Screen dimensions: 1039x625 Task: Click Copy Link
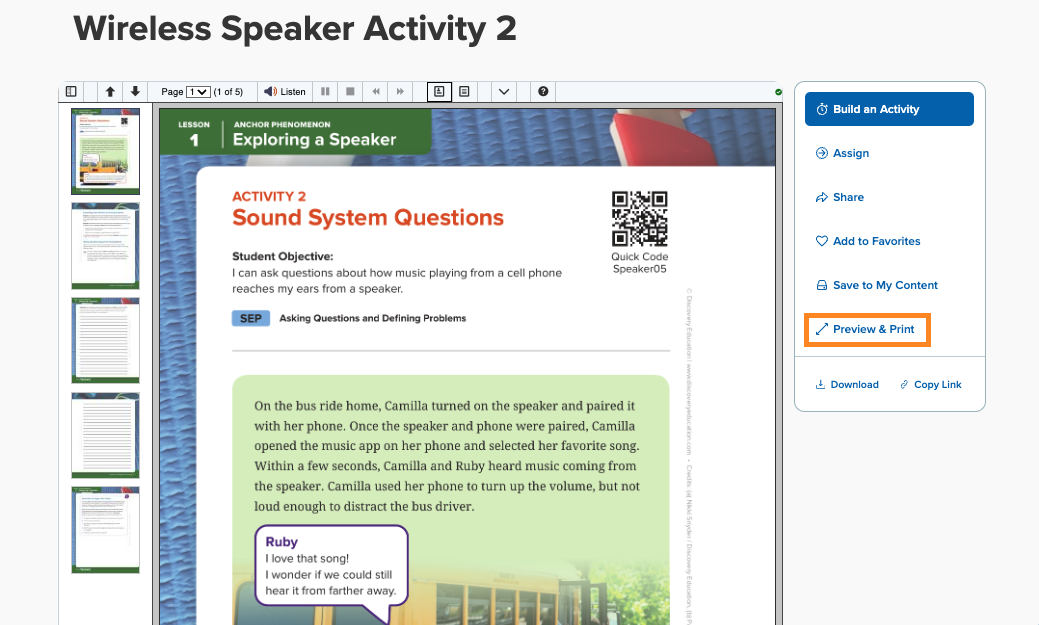(930, 384)
